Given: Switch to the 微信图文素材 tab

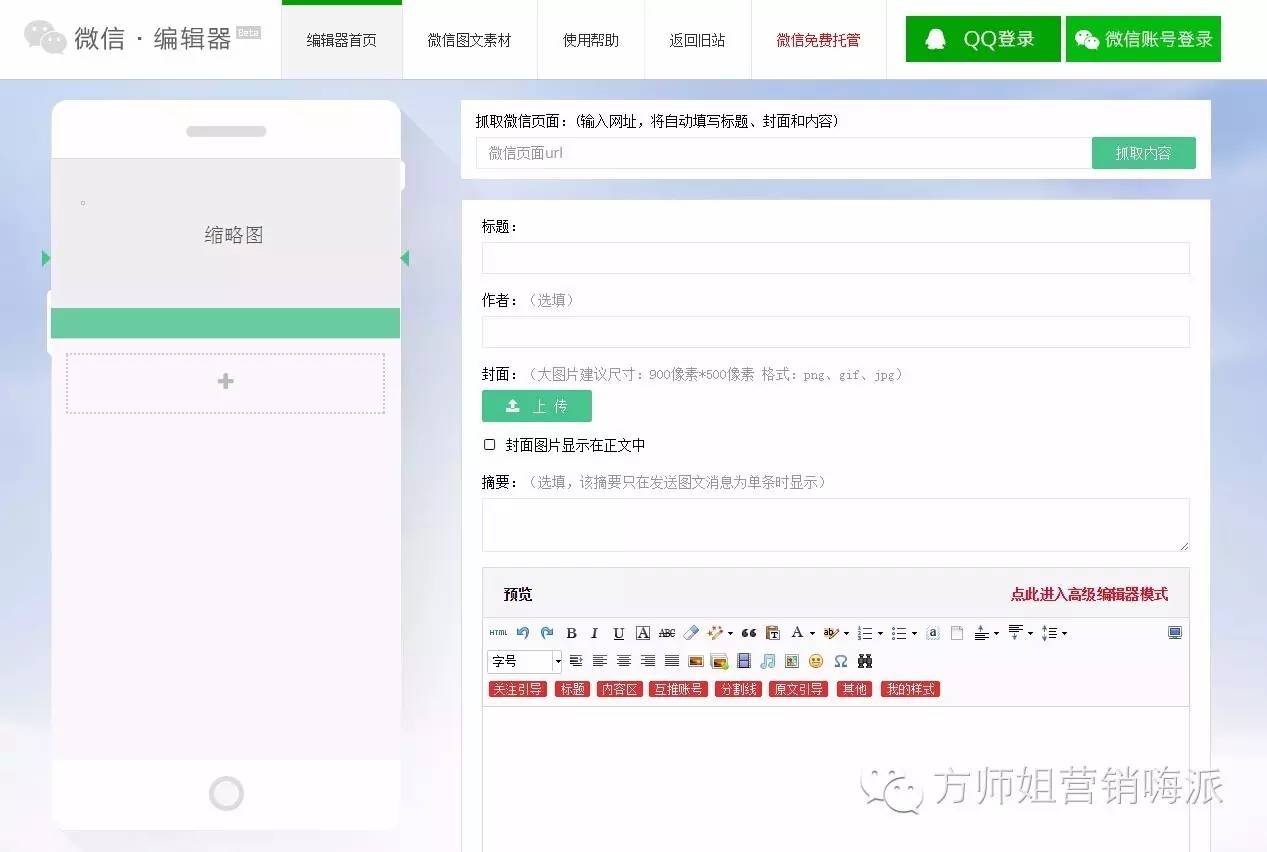Looking at the screenshot, I should click(470, 40).
